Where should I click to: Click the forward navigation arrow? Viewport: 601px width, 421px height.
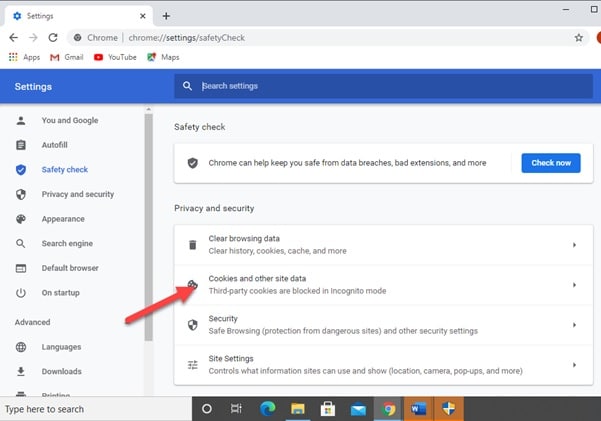tap(33, 38)
